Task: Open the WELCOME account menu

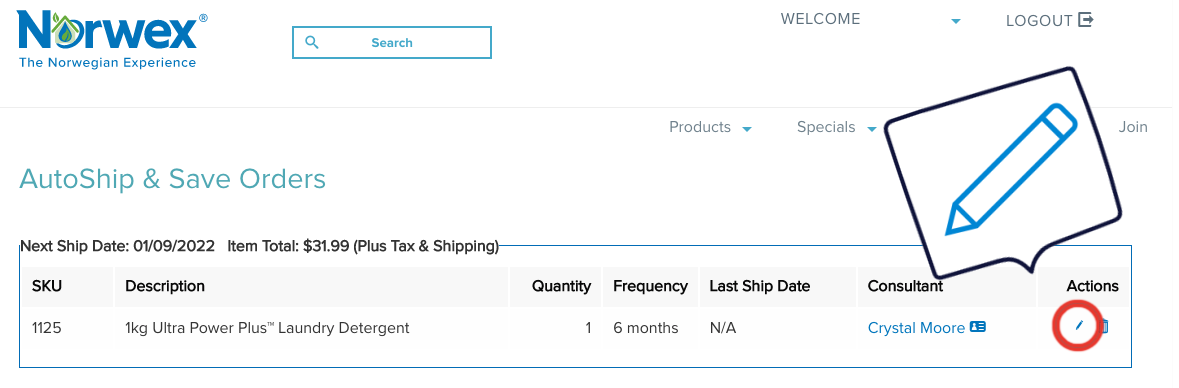Action: (x=820, y=20)
